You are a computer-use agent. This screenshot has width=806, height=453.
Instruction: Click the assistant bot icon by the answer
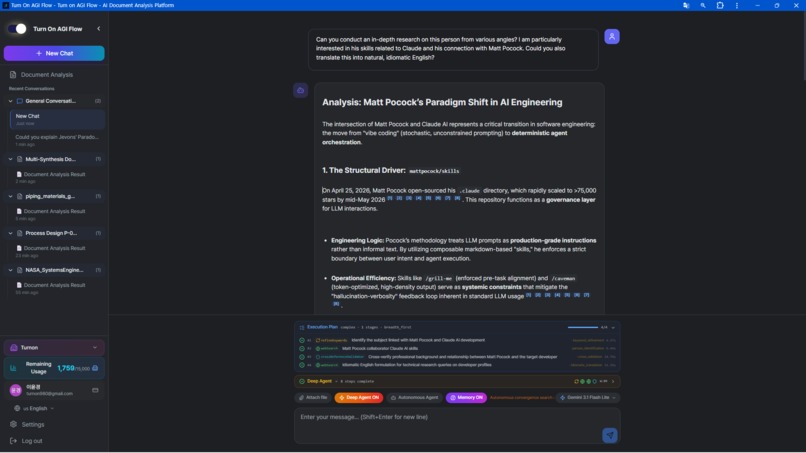pyautogui.click(x=301, y=90)
